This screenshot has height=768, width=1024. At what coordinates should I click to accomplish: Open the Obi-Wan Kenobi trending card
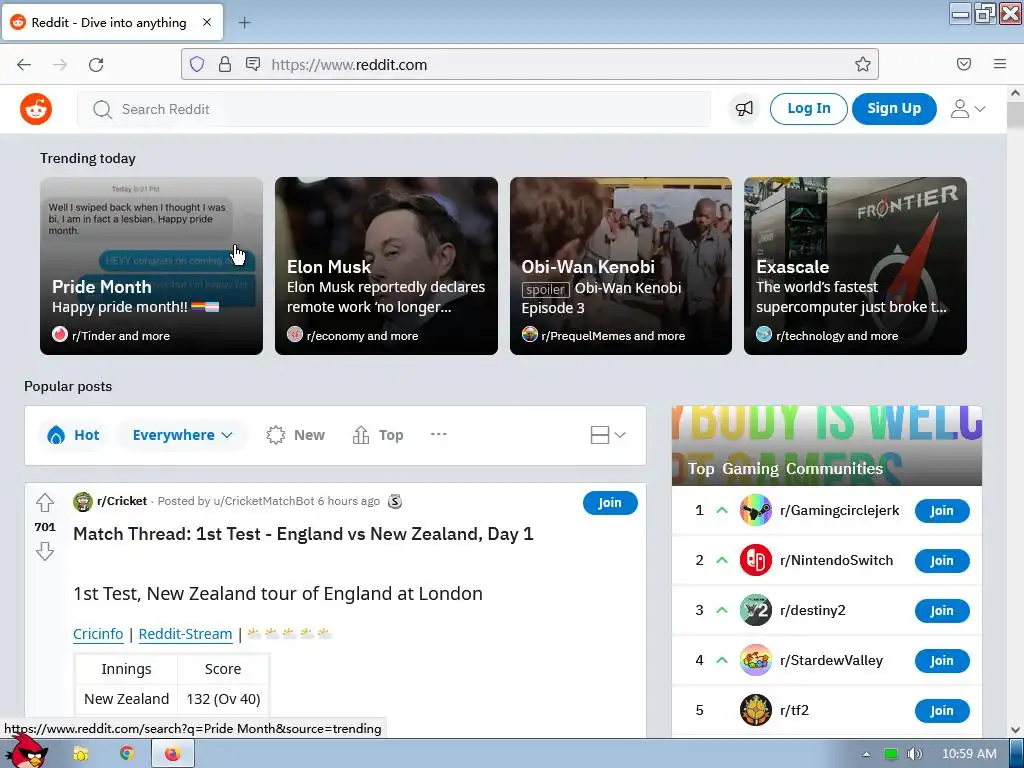pos(620,266)
